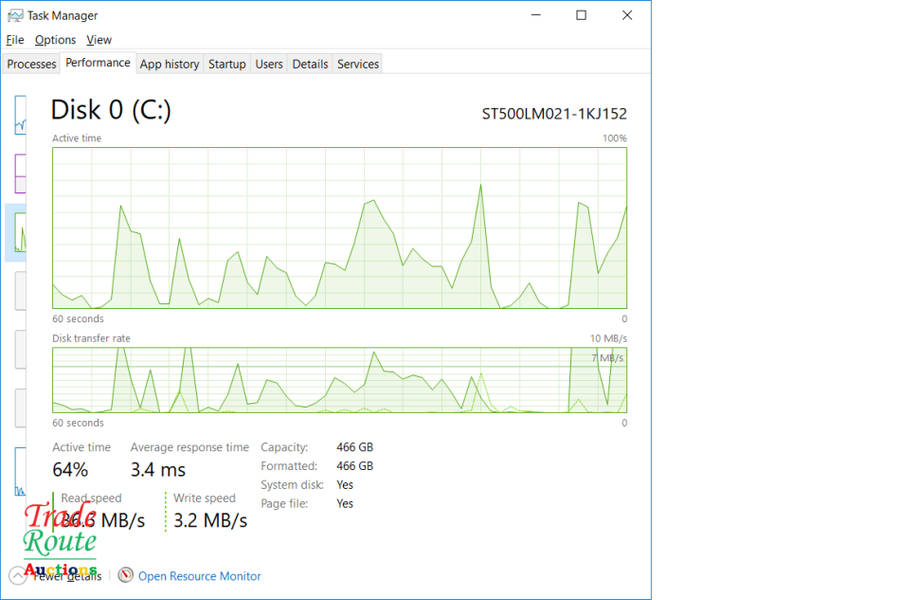The height and width of the screenshot is (600, 900).
Task: Select the purple Memory graph thumbnail in sidebar
Action: point(20,174)
